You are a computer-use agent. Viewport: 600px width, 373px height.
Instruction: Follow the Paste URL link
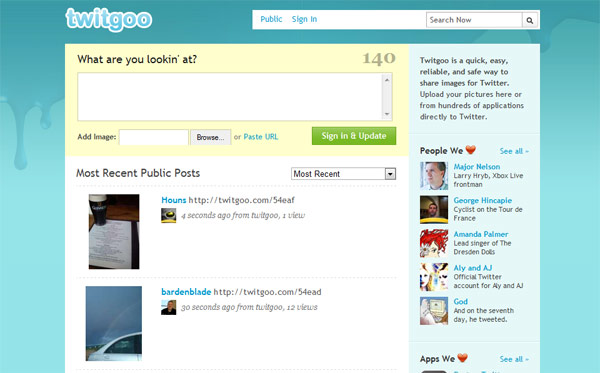[x=261, y=137]
